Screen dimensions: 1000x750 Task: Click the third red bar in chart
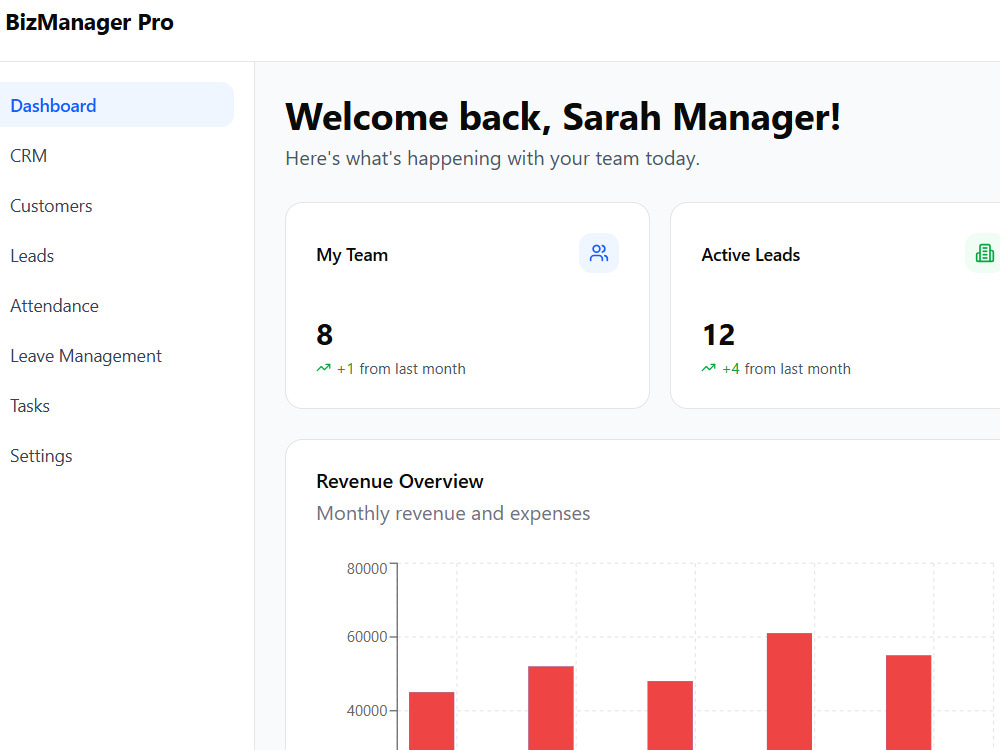[x=670, y=716]
